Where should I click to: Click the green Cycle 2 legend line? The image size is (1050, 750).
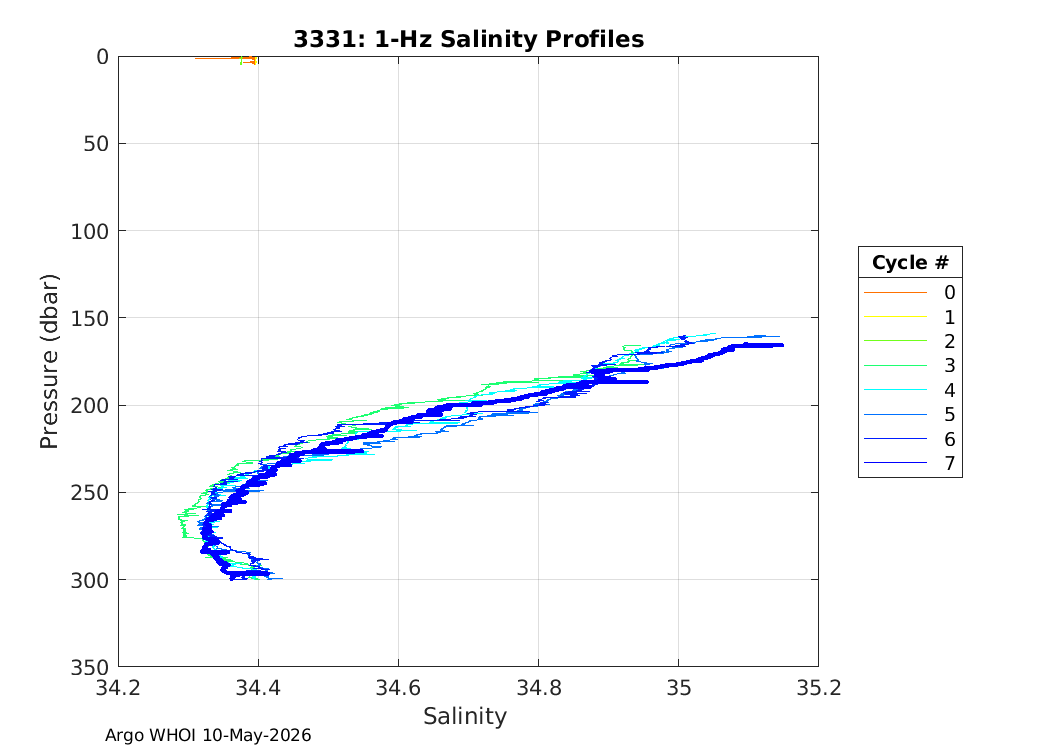click(895, 341)
